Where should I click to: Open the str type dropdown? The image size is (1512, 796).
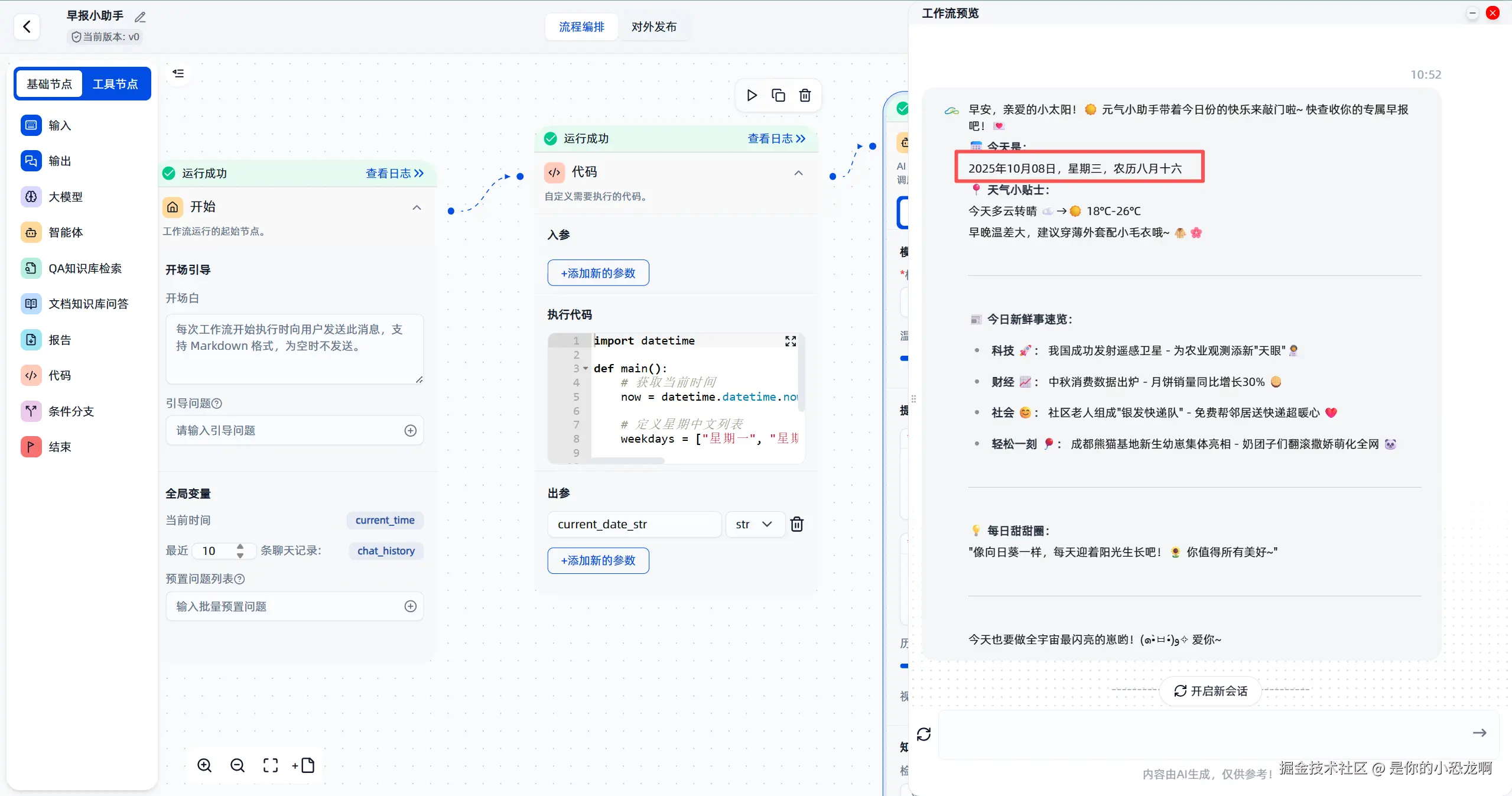755,524
